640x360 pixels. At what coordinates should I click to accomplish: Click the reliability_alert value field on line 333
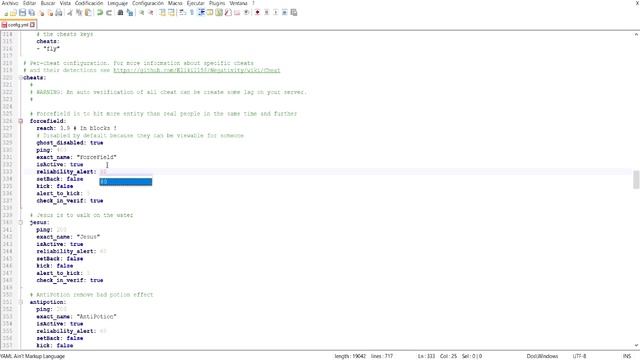point(103,172)
